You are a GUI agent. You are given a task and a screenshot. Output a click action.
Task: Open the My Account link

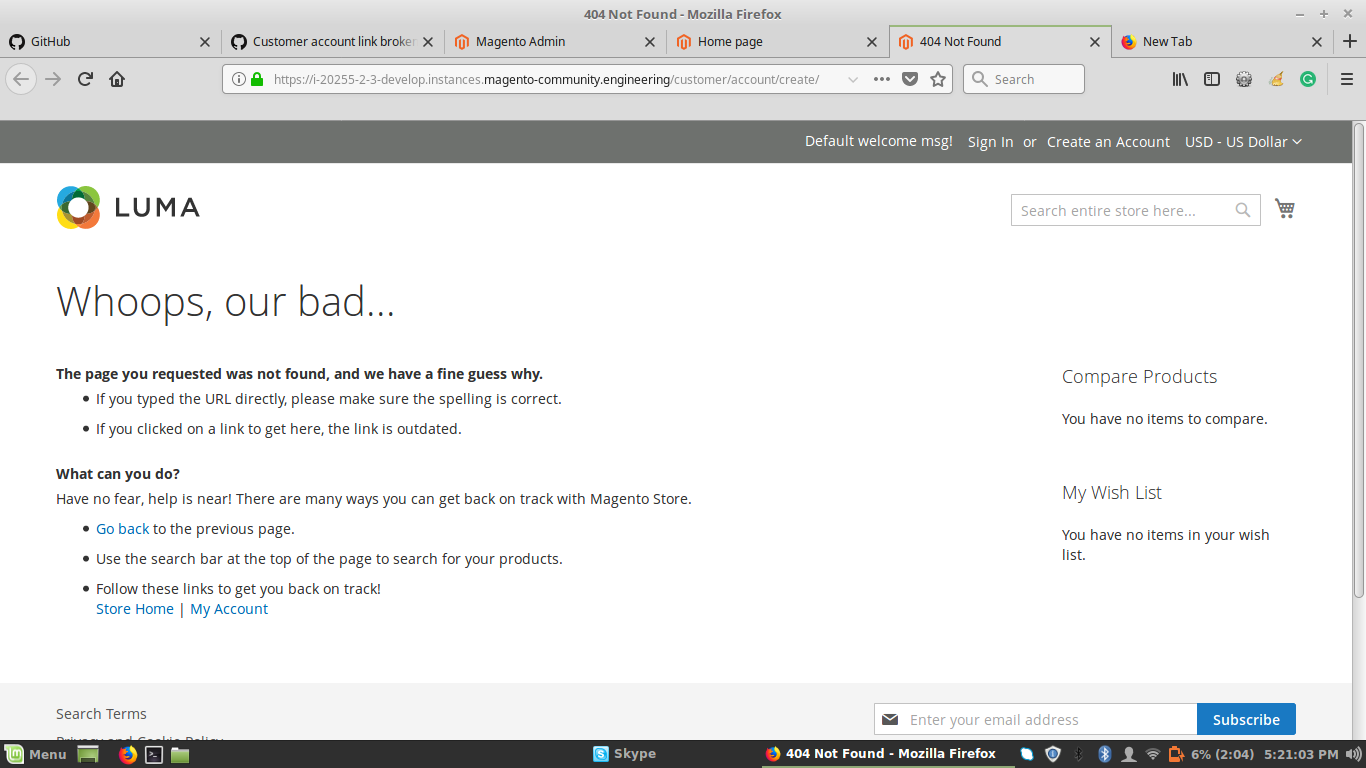pos(229,609)
